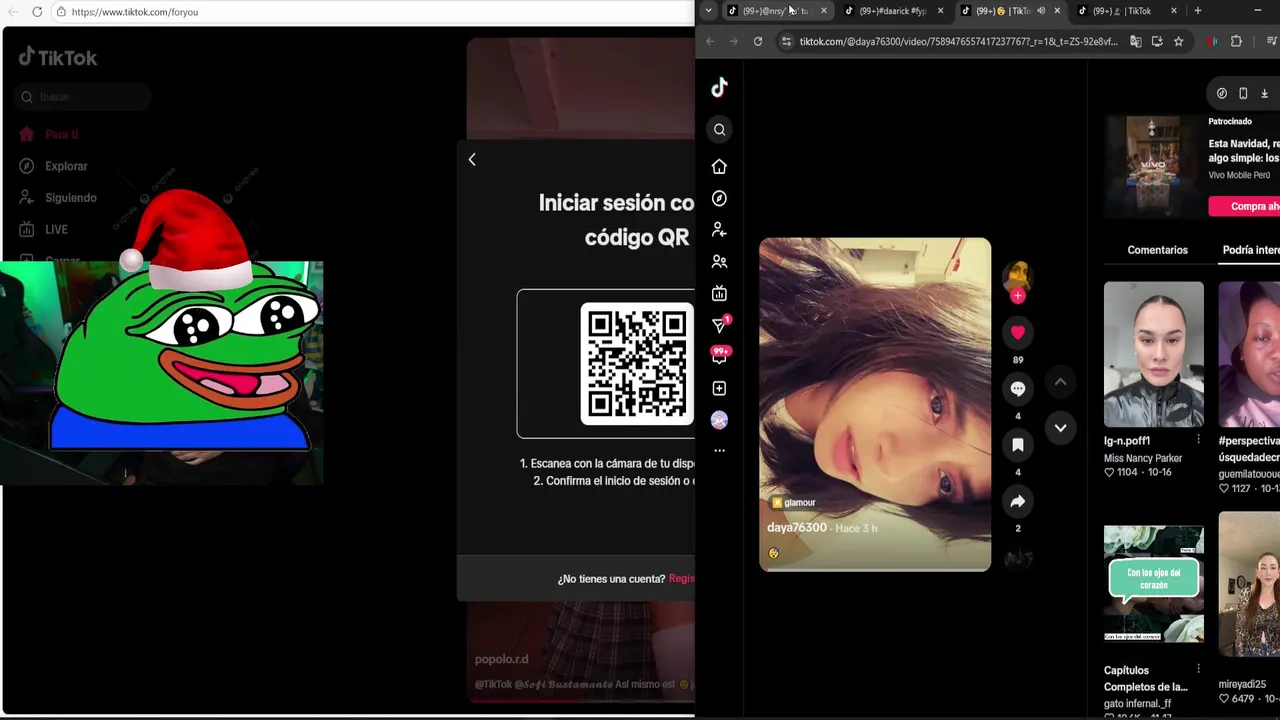
Task: Open 'Con los ojos del corazón' thumbnail
Action: [x=1154, y=584]
